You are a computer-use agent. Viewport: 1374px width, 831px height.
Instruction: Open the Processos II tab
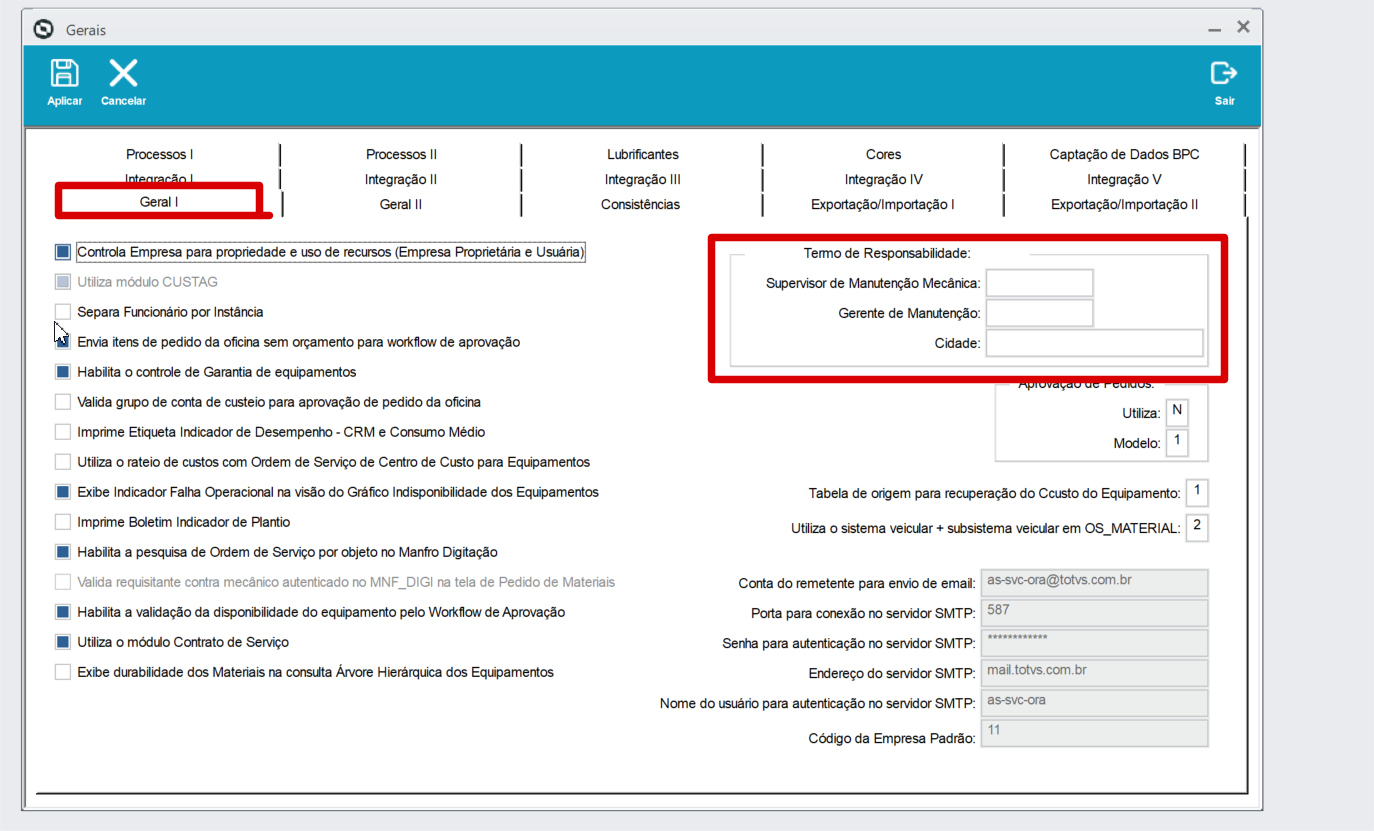(401, 154)
